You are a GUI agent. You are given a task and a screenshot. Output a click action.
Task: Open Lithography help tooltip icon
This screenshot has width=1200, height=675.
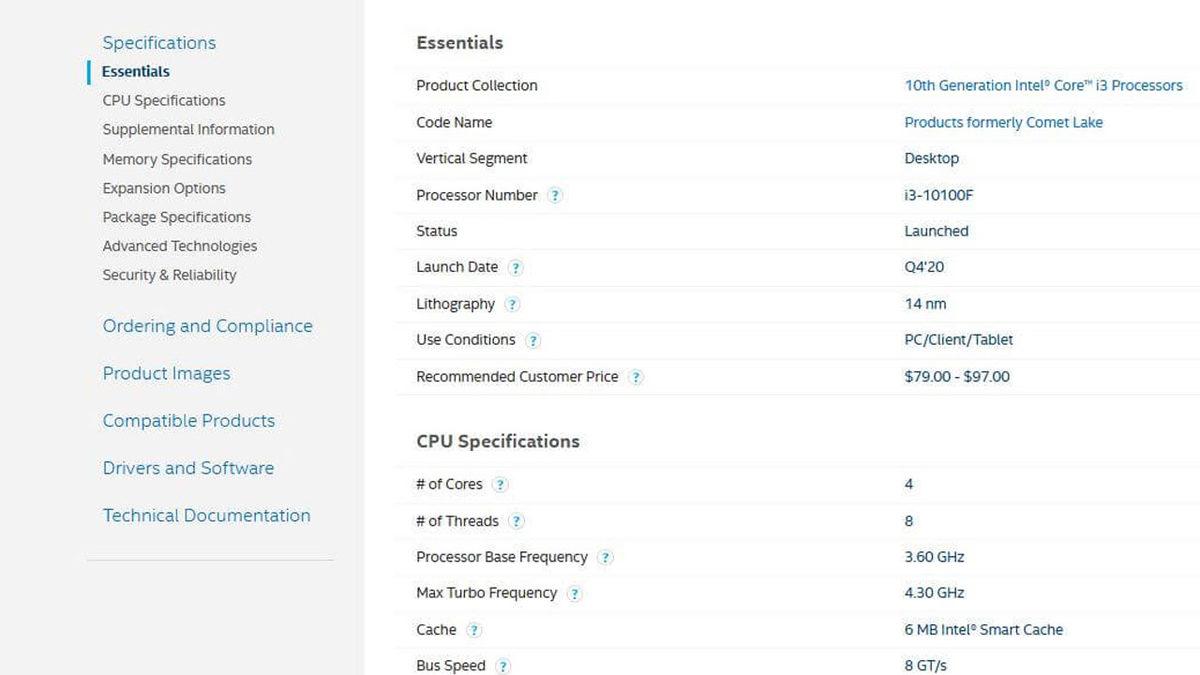point(512,304)
